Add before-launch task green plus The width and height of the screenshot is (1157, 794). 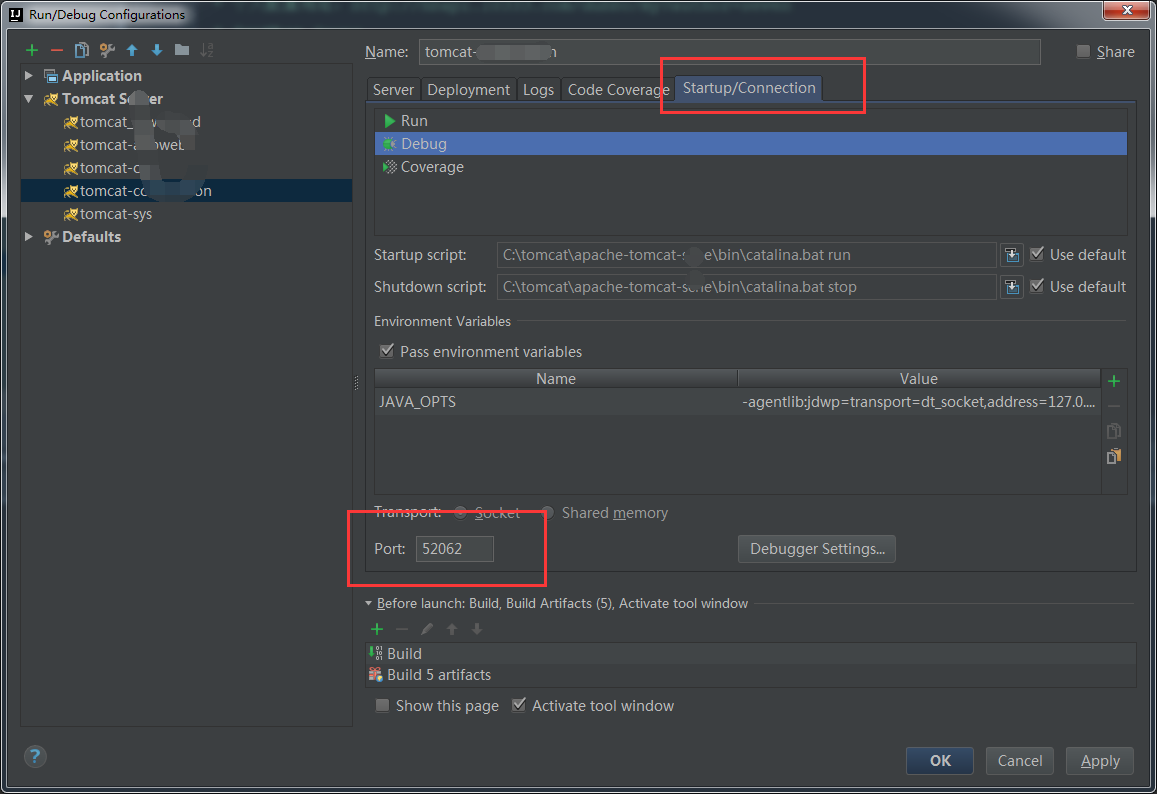pos(377,629)
